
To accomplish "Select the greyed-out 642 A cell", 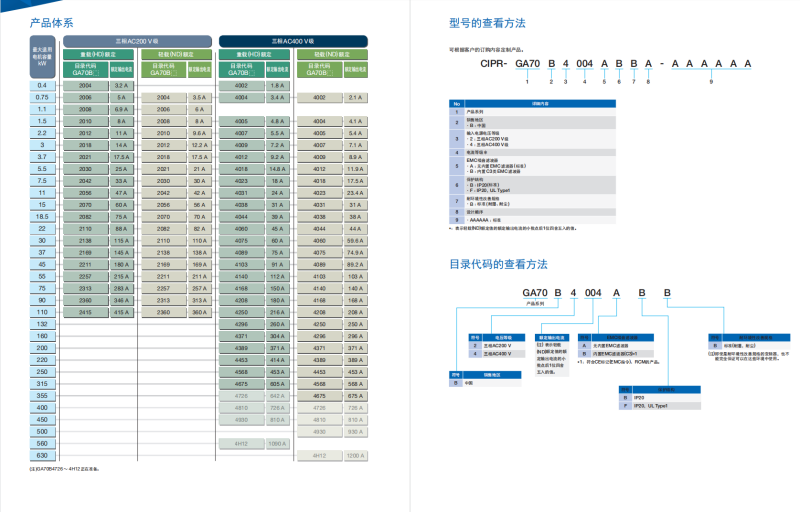I will [x=278, y=396].
